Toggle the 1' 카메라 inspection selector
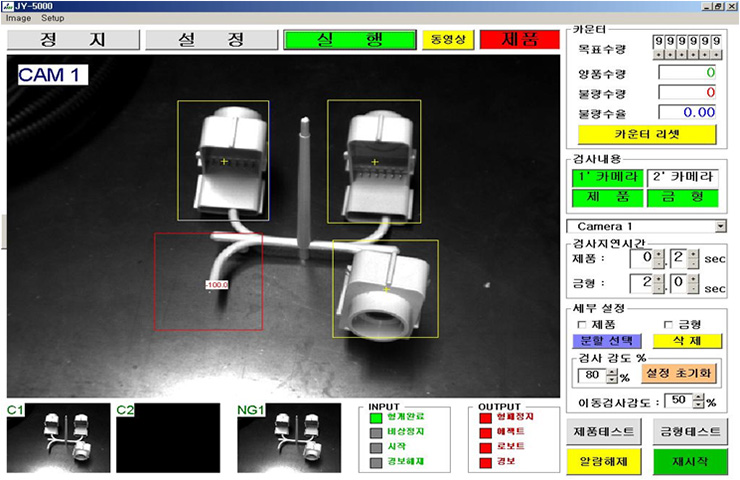The image size is (740, 480). coord(605,177)
